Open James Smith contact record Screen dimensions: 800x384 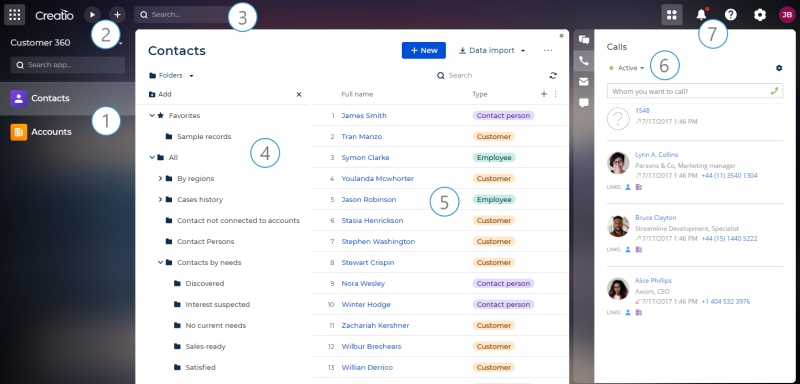(x=364, y=115)
